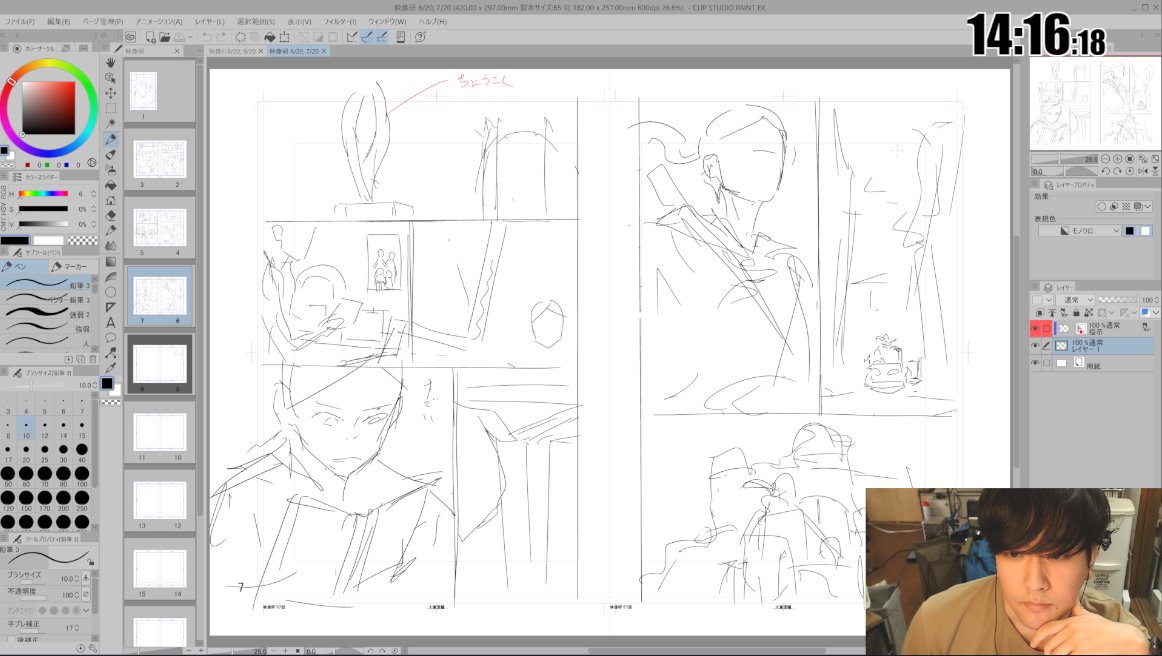The width and height of the screenshot is (1162, 656).
Task: Click the Fill toolbar icon
Action: 270,36
